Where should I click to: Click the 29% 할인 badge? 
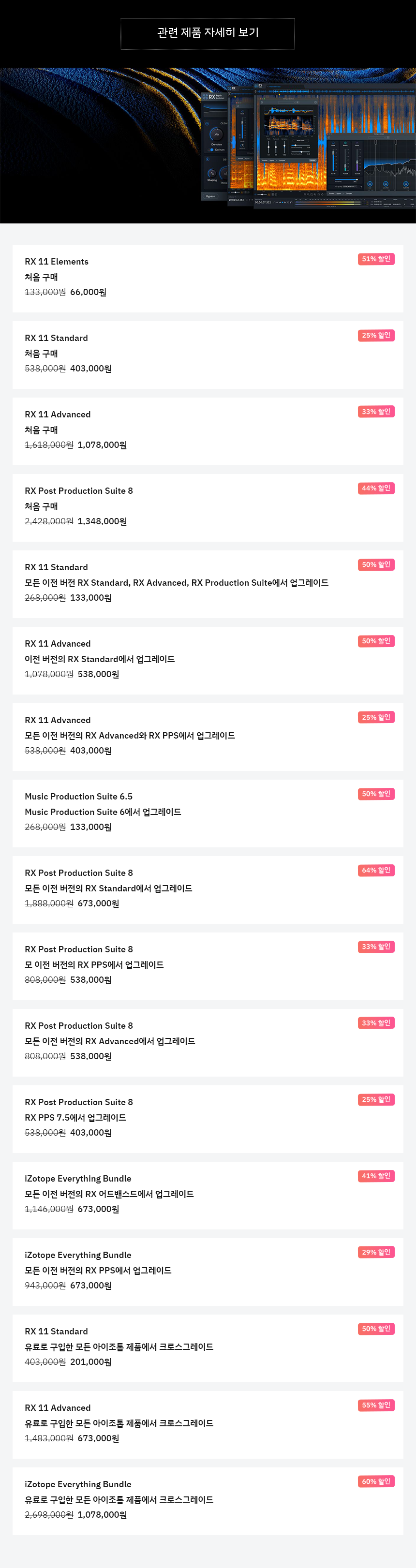tap(376, 1252)
